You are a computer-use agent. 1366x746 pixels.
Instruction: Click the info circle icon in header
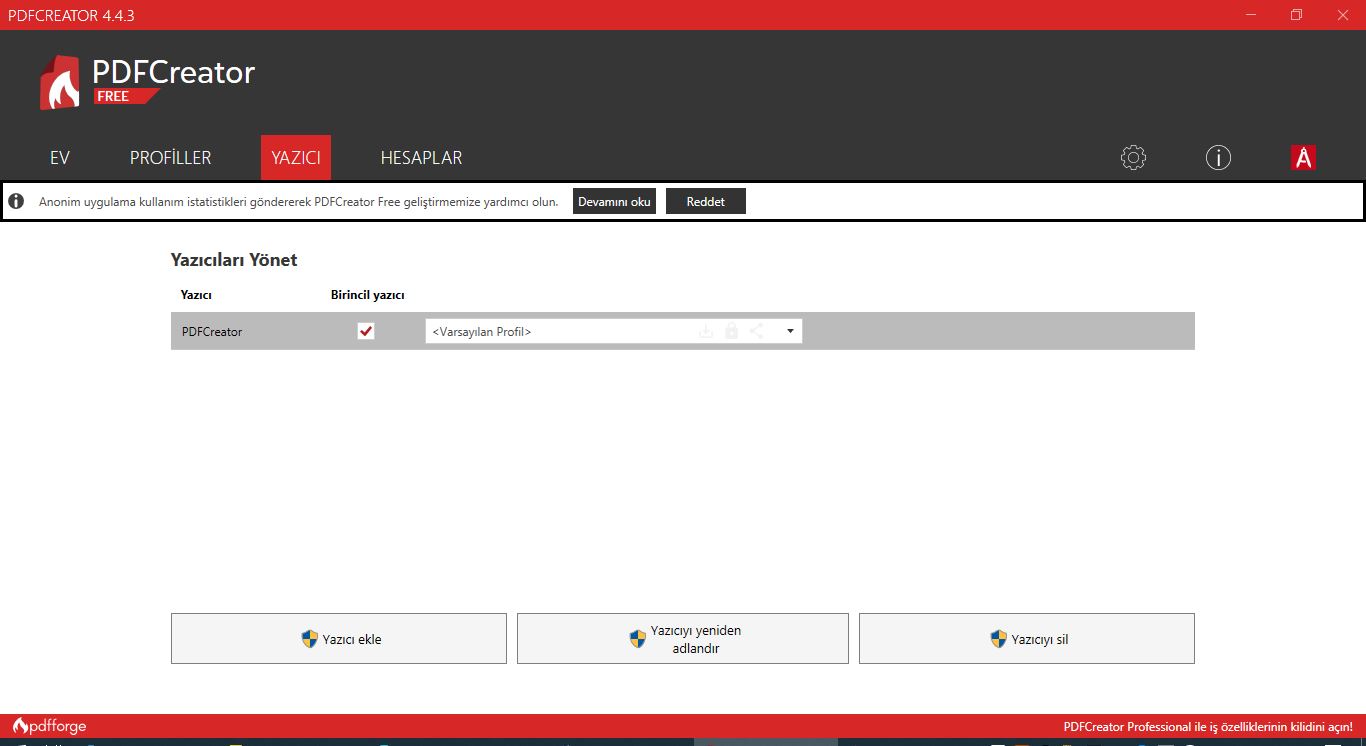[x=1218, y=157]
